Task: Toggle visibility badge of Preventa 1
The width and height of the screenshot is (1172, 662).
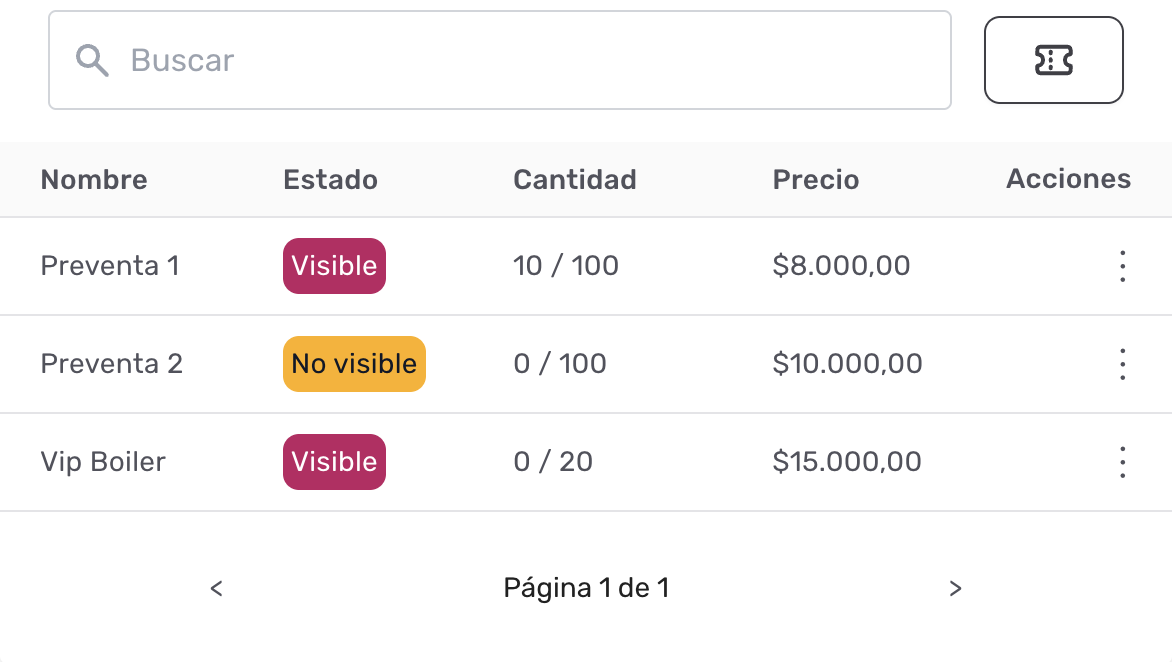Action: point(334,266)
